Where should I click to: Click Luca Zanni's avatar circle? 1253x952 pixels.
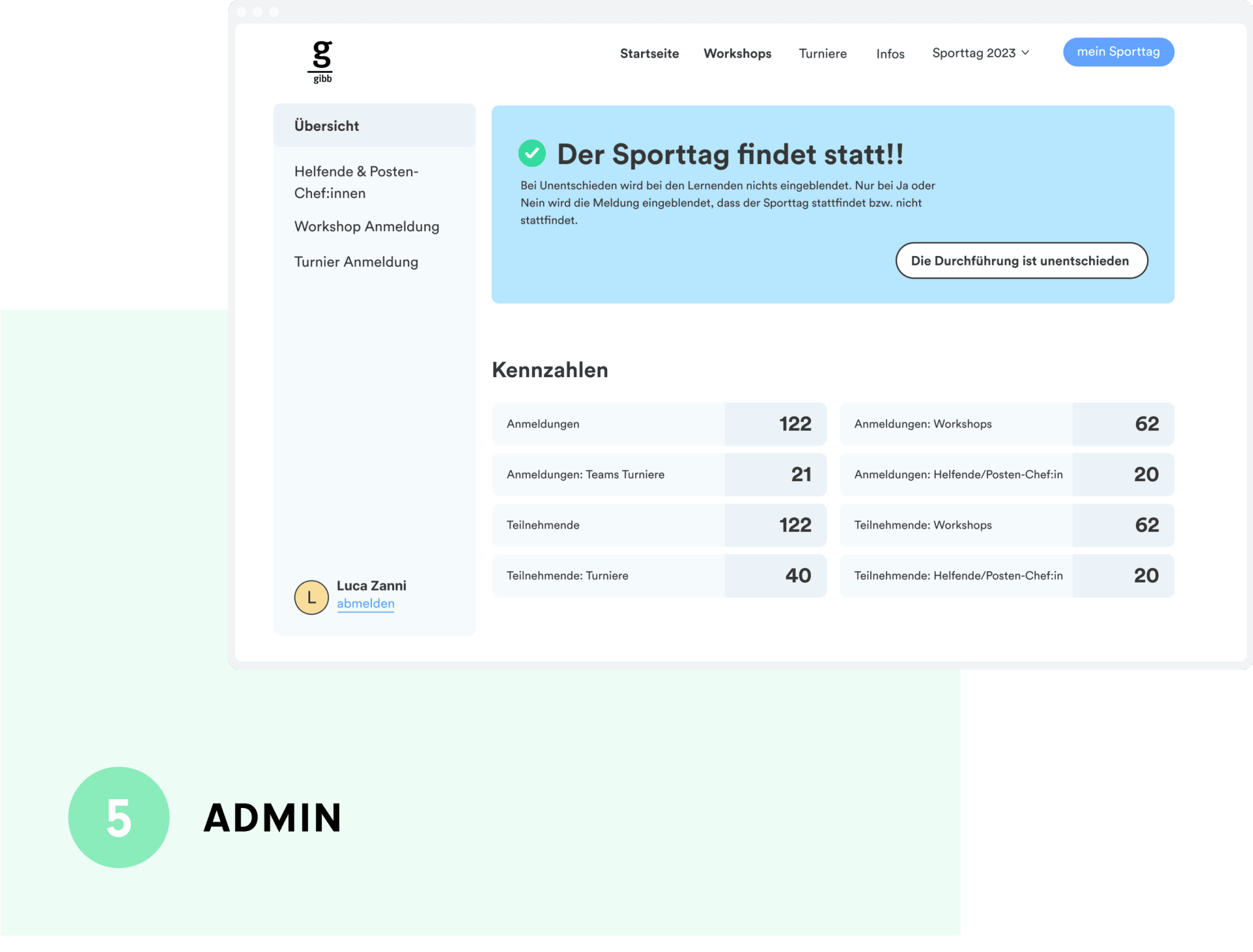tap(311, 597)
